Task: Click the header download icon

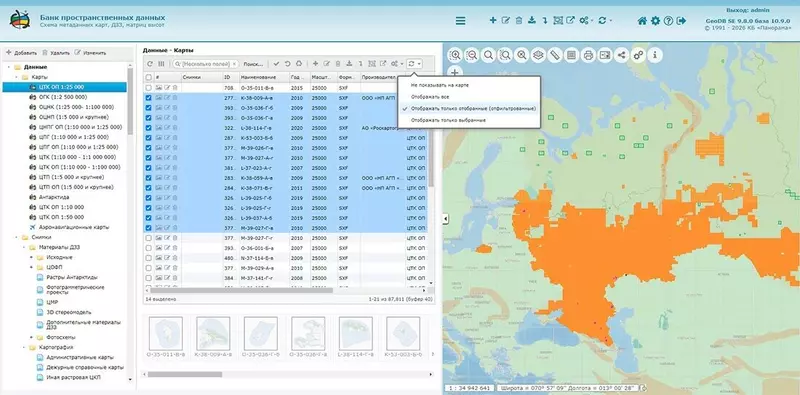Action: 532,20
